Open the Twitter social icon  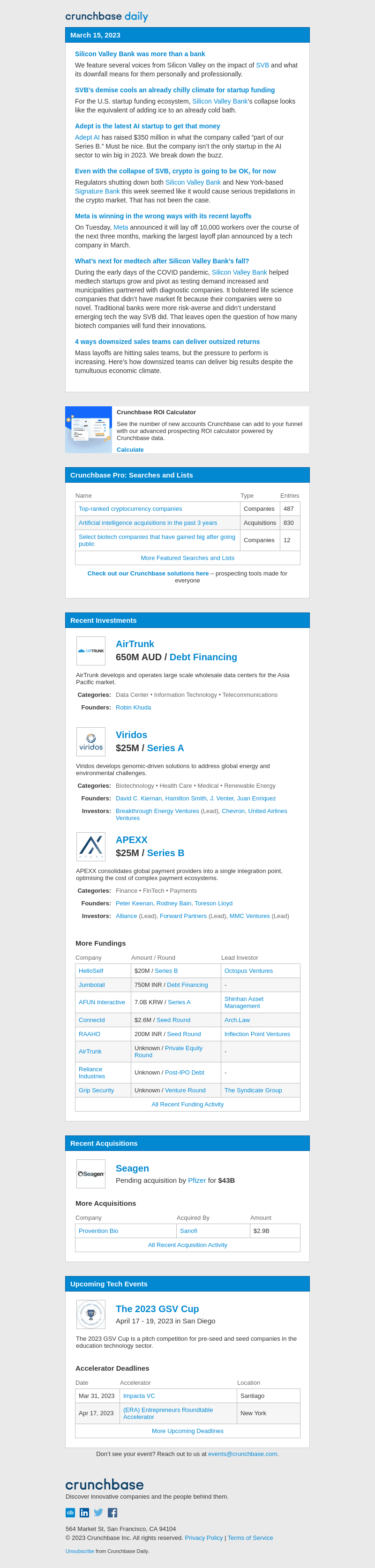pos(98,1512)
